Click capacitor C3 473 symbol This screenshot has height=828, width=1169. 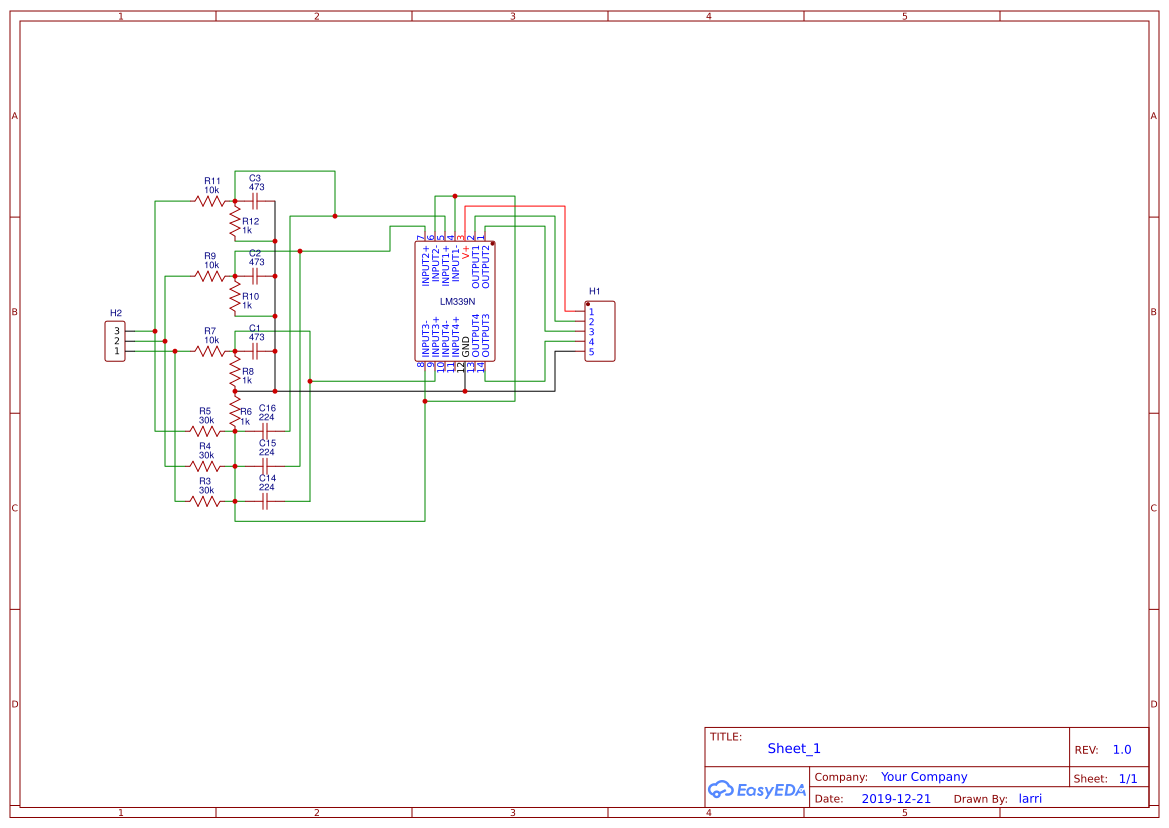click(256, 201)
